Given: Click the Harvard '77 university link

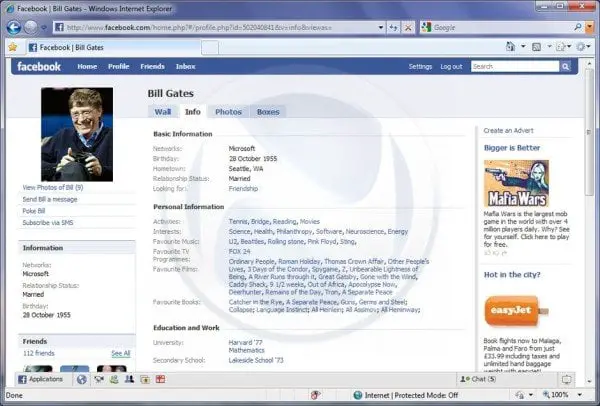Looking at the screenshot, I should pos(245,342).
